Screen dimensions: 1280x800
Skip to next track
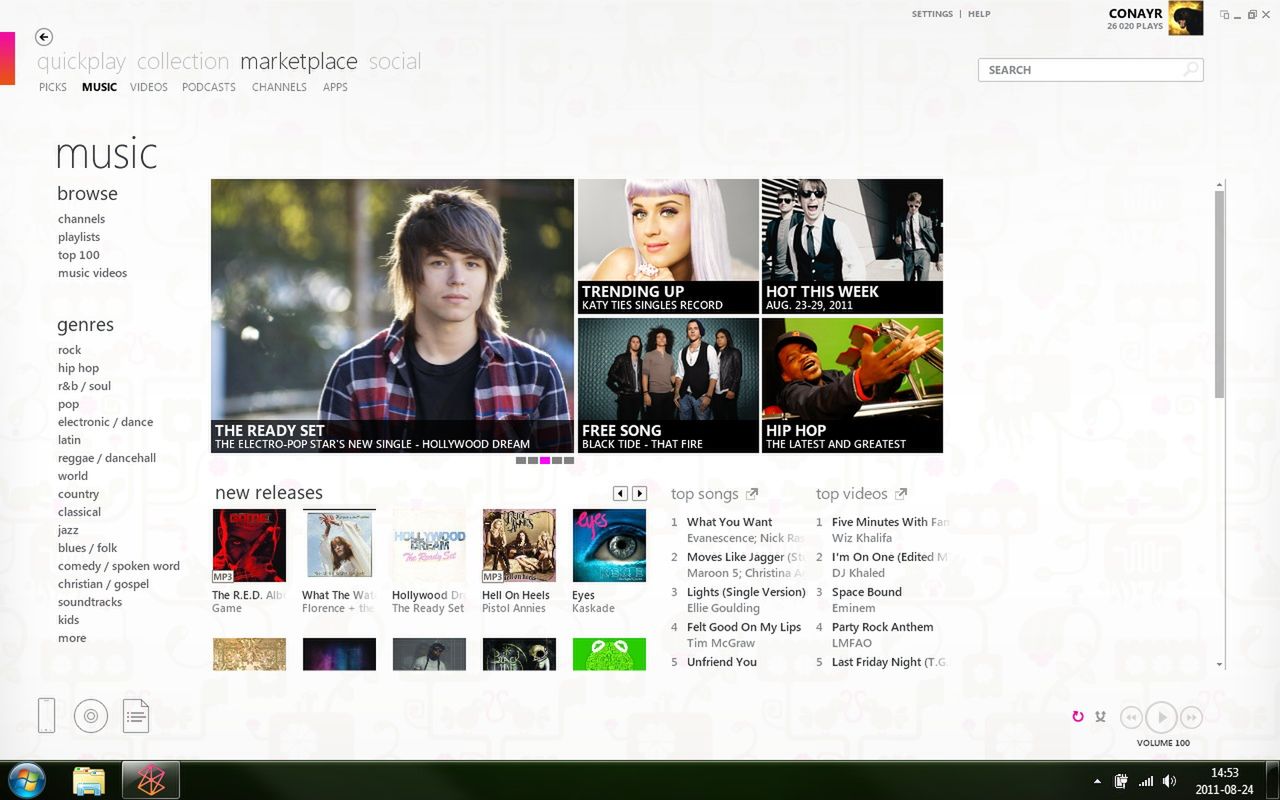pyautogui.click(x=1191, y=717)
